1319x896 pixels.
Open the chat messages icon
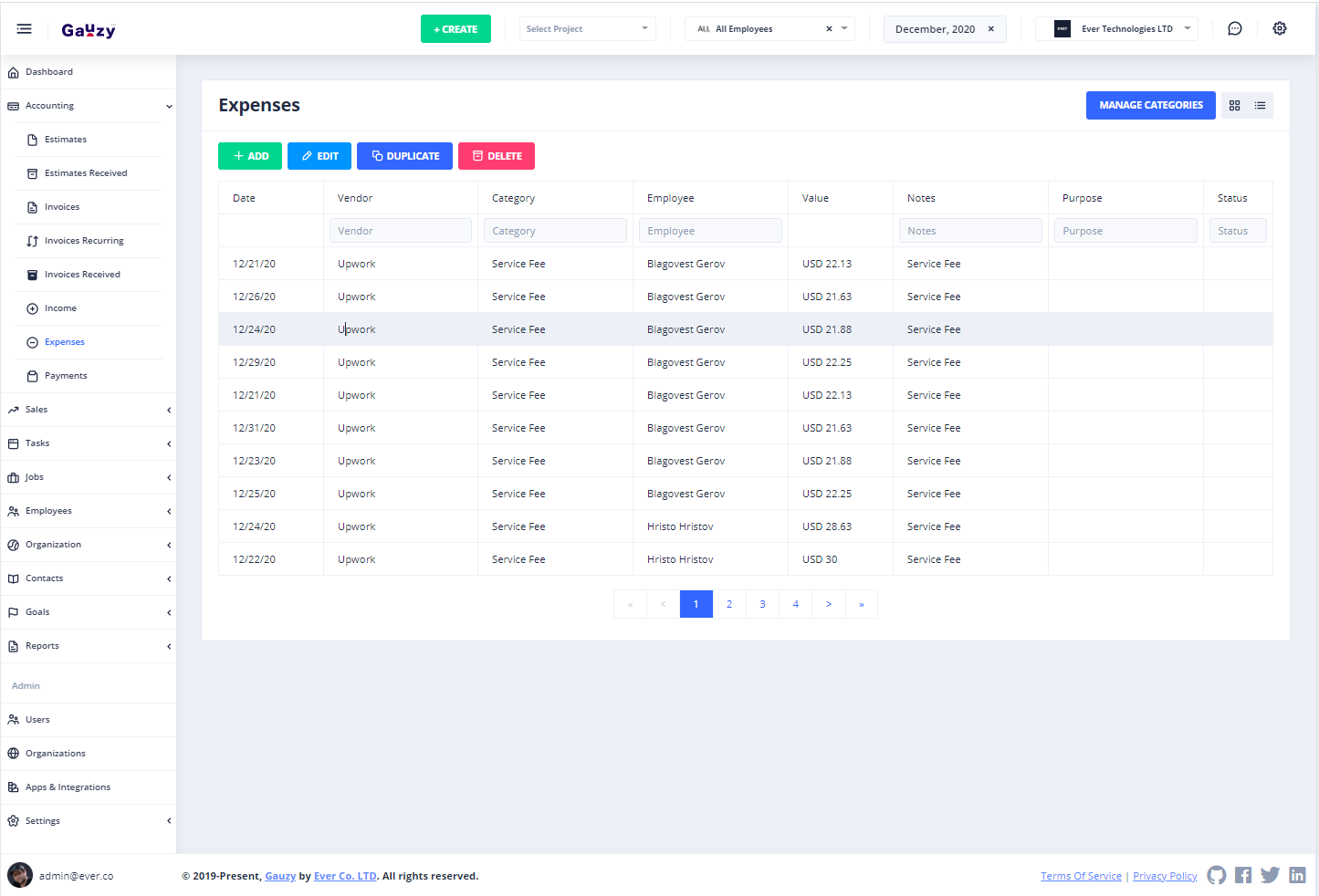(x=1234, y=29)
